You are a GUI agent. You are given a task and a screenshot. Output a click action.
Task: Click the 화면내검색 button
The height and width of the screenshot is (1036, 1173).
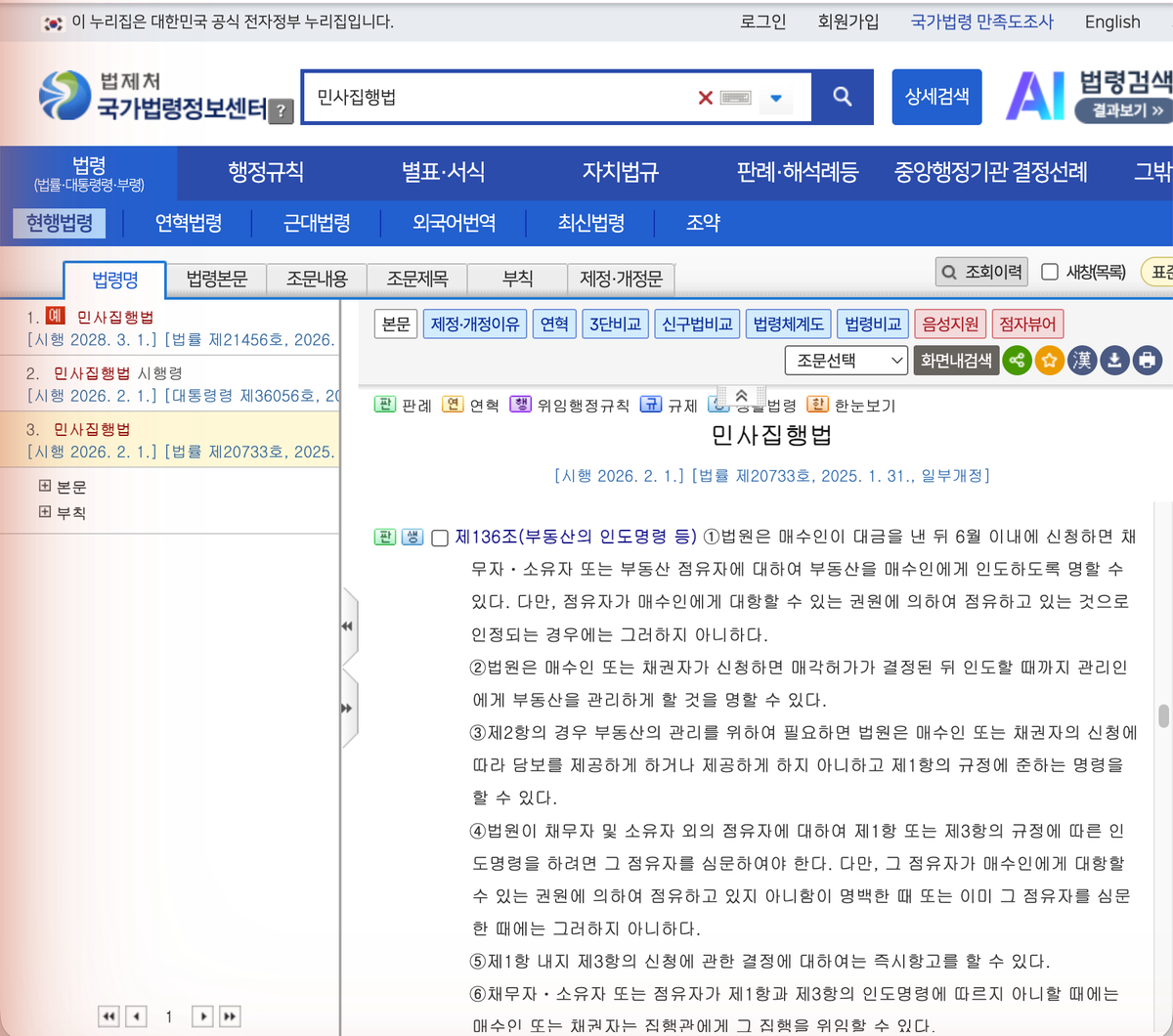tap(956, 361)
